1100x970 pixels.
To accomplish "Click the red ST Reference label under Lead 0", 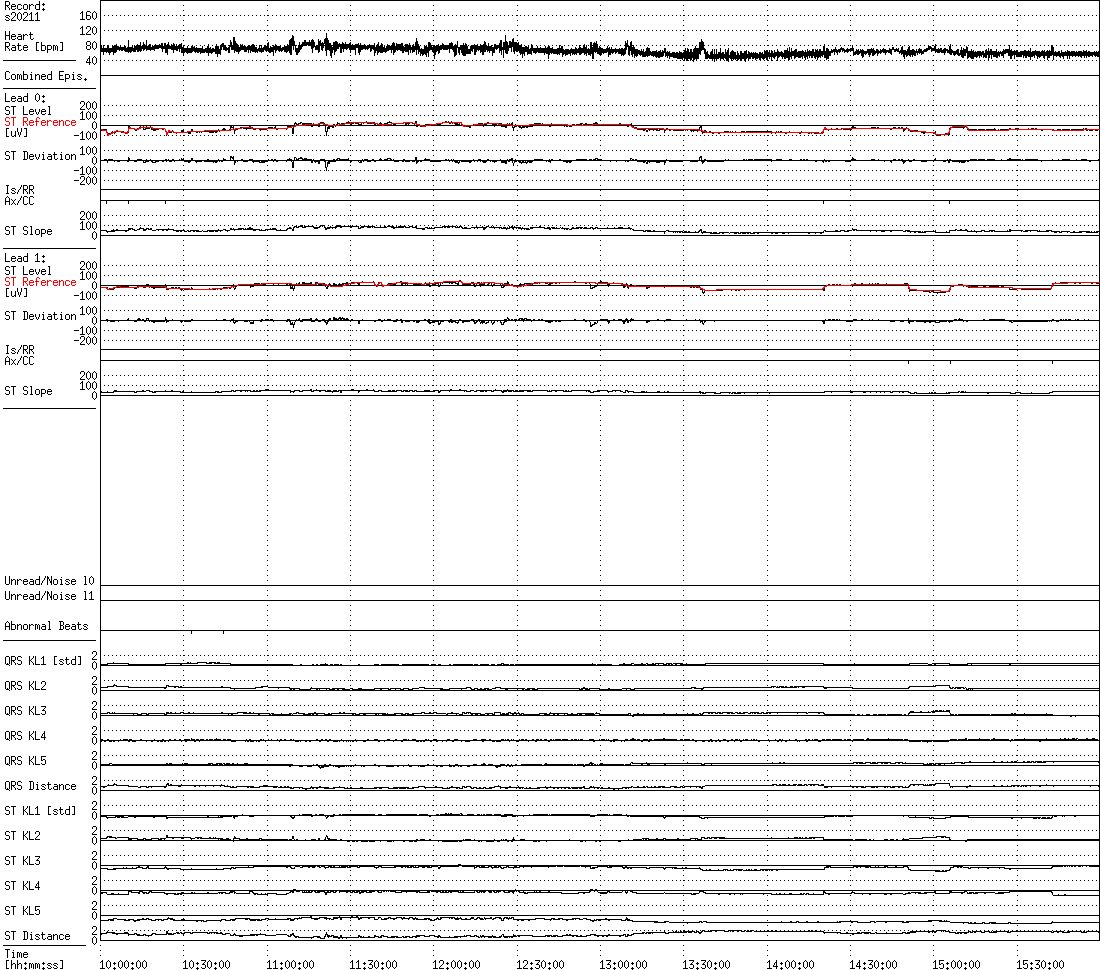I will (40, 122).
